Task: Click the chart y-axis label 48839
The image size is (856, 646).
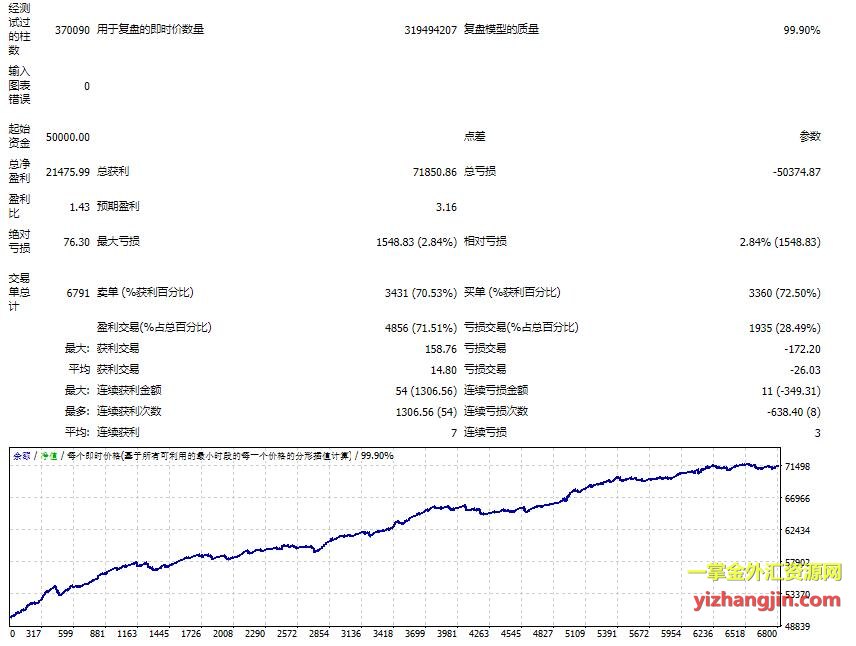Action: pos(797,626)
